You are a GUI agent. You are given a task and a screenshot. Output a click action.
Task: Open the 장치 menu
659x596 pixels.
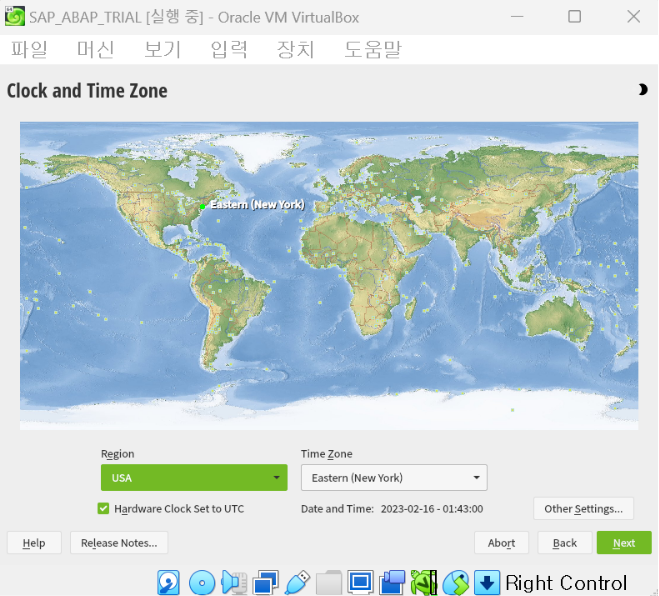pos(295,49)
